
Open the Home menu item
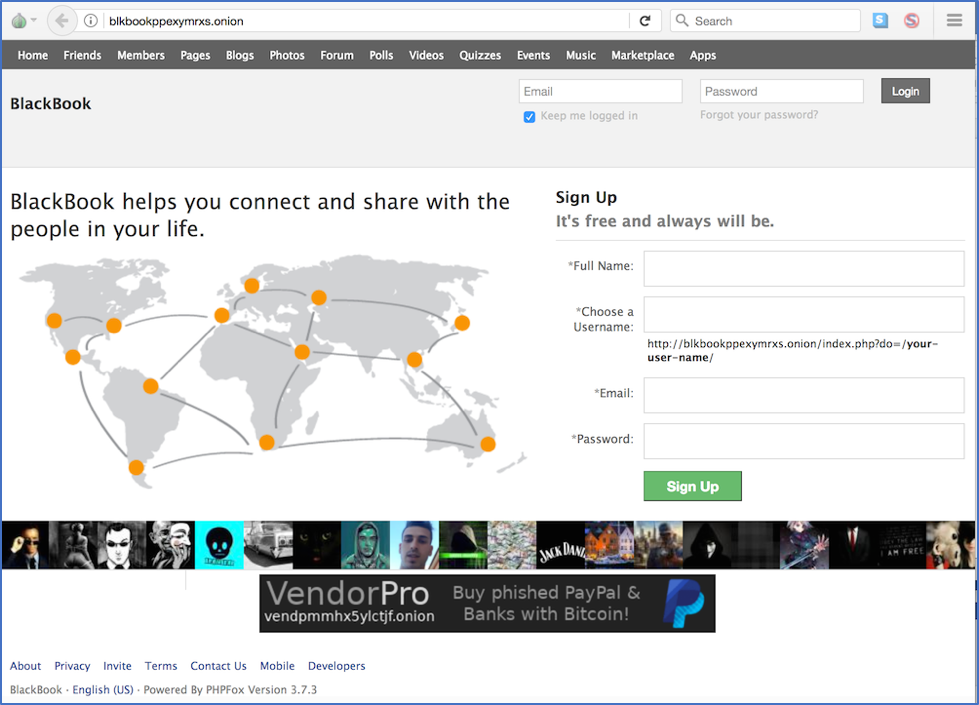pyautogui.click(x=32, y=55)
